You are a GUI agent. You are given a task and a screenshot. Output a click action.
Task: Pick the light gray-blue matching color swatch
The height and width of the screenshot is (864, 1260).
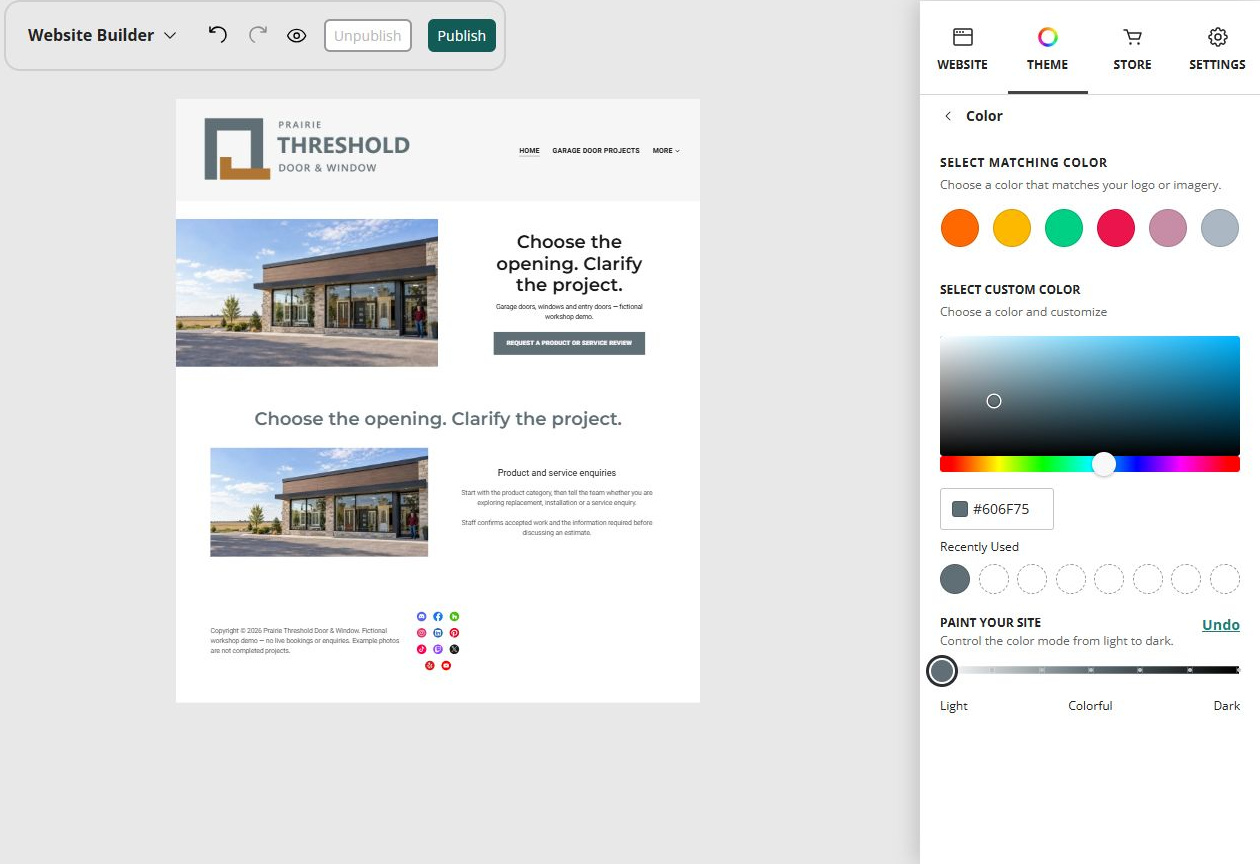pos(1220,228)
